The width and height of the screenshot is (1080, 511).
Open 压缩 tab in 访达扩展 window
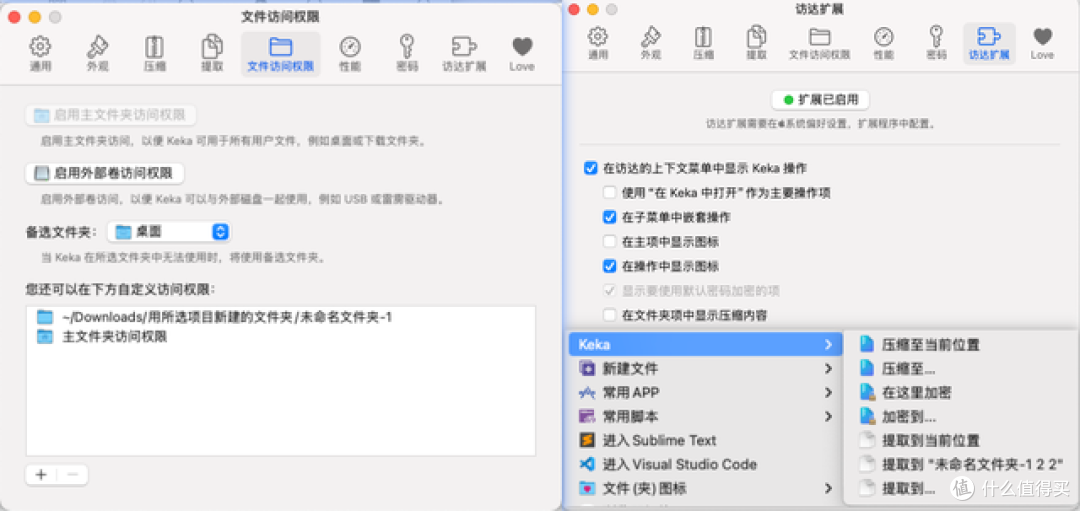pyautogui.click(x=703, y=43)
